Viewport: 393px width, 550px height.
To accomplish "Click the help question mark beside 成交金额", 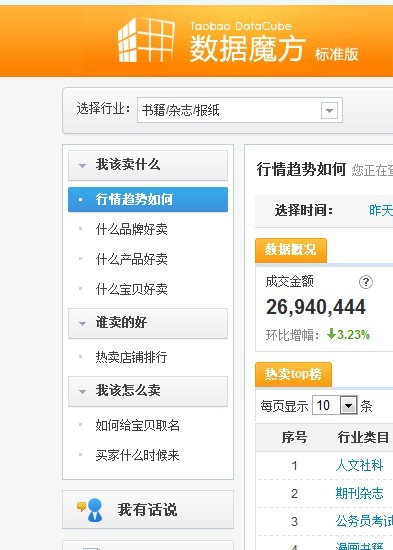I will [x=366, y=282].
